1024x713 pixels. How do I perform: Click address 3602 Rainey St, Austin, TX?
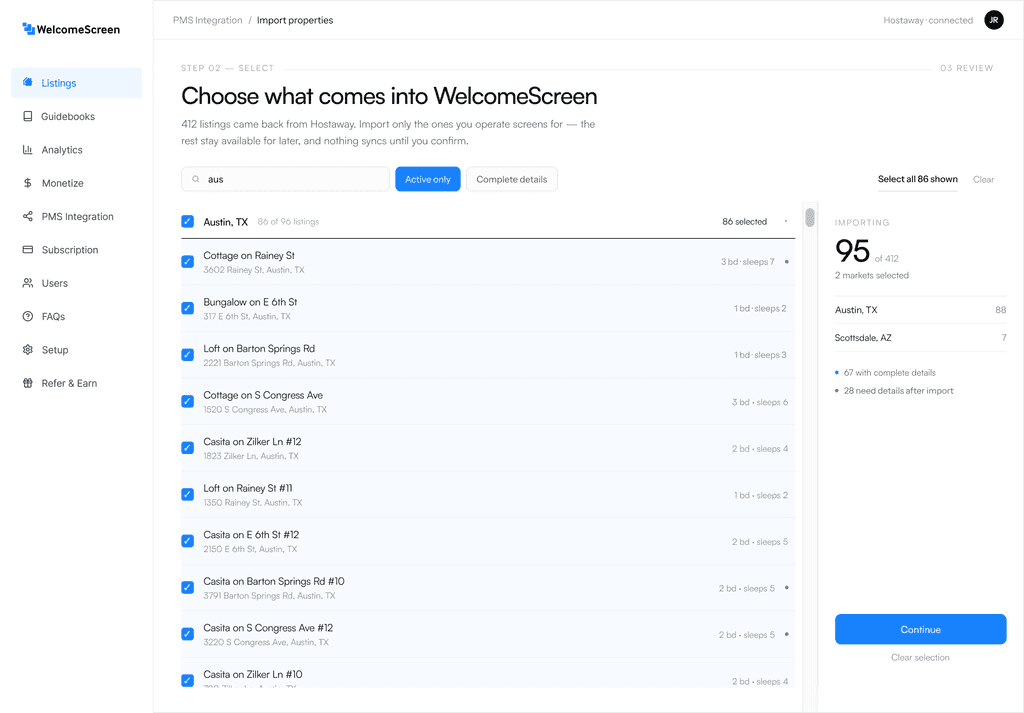(x=253, y=270)
